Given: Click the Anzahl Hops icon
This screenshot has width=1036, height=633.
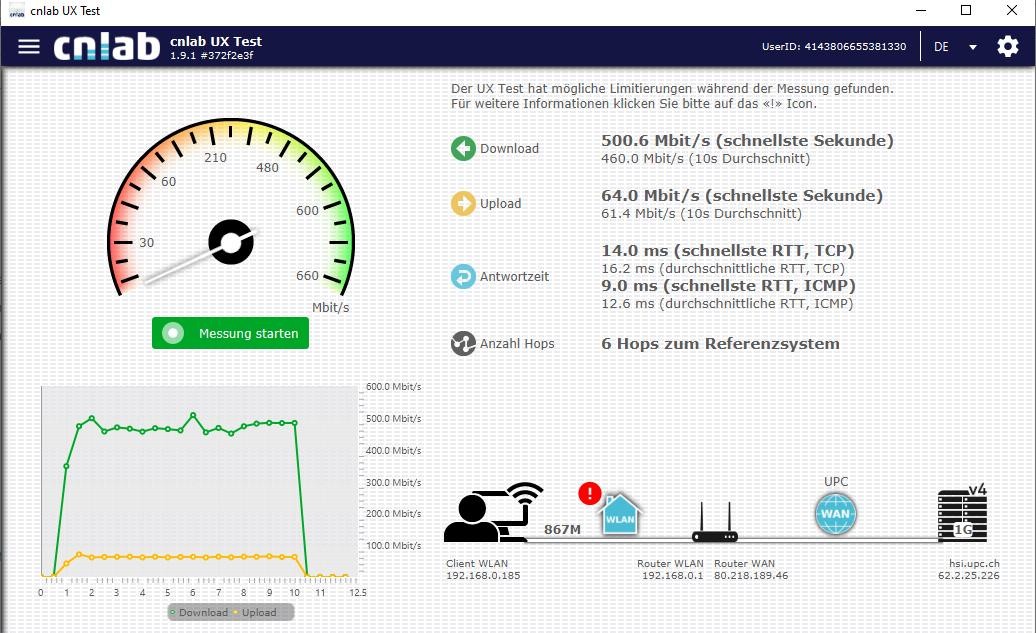Looking at the screenshot, I should coord(463,344).
